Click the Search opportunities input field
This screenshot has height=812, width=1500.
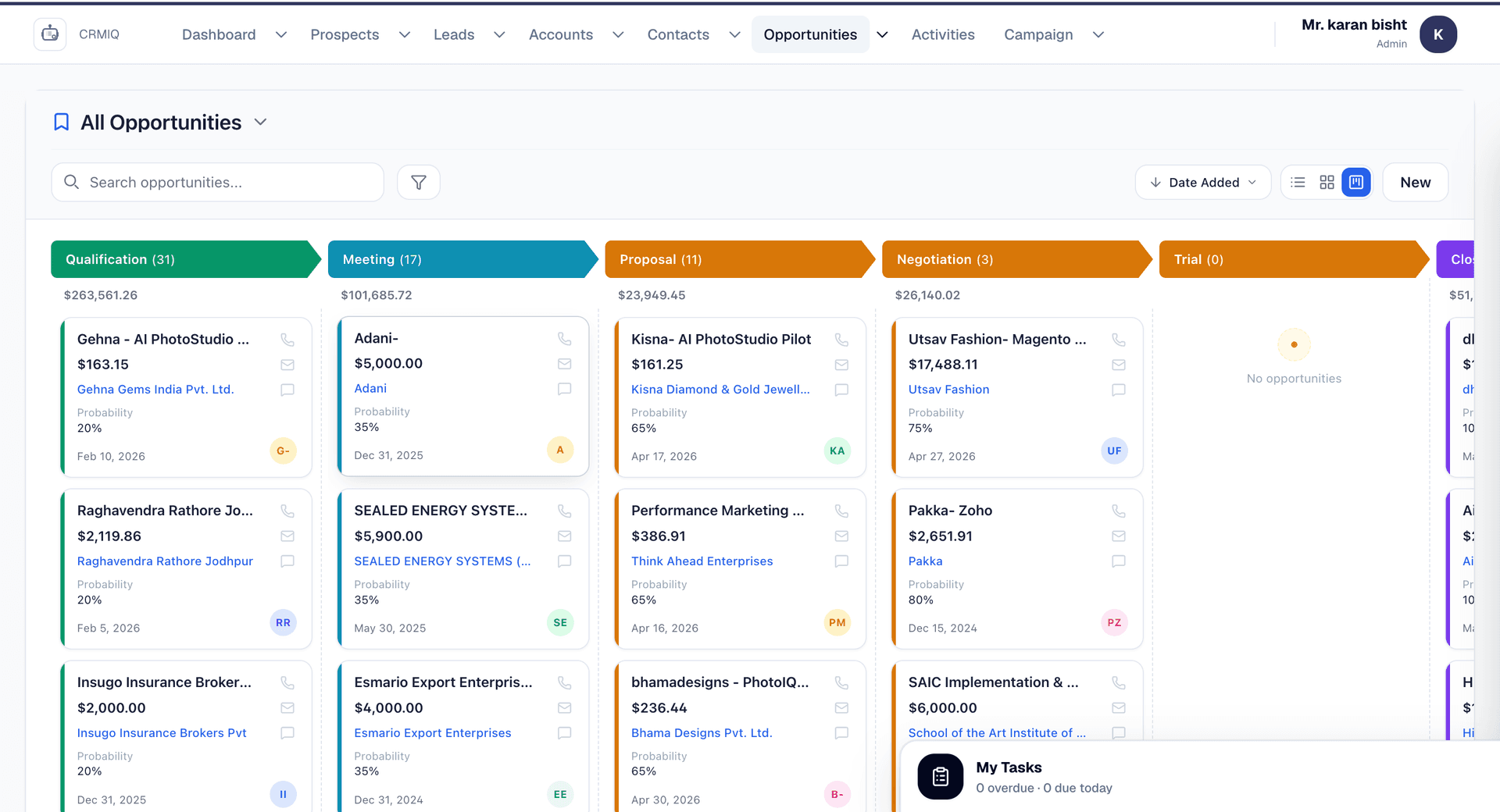(x=218, y=182)
